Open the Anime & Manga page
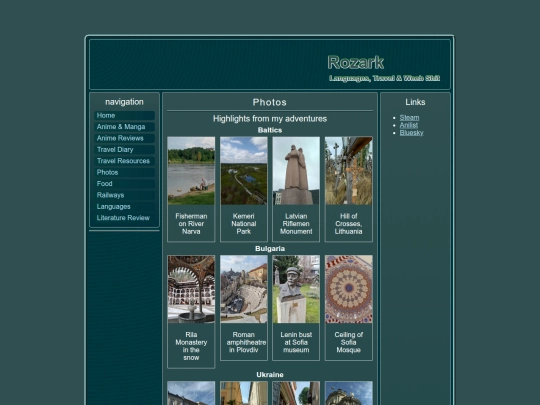 pyautogui.click(x=124, y=127)
